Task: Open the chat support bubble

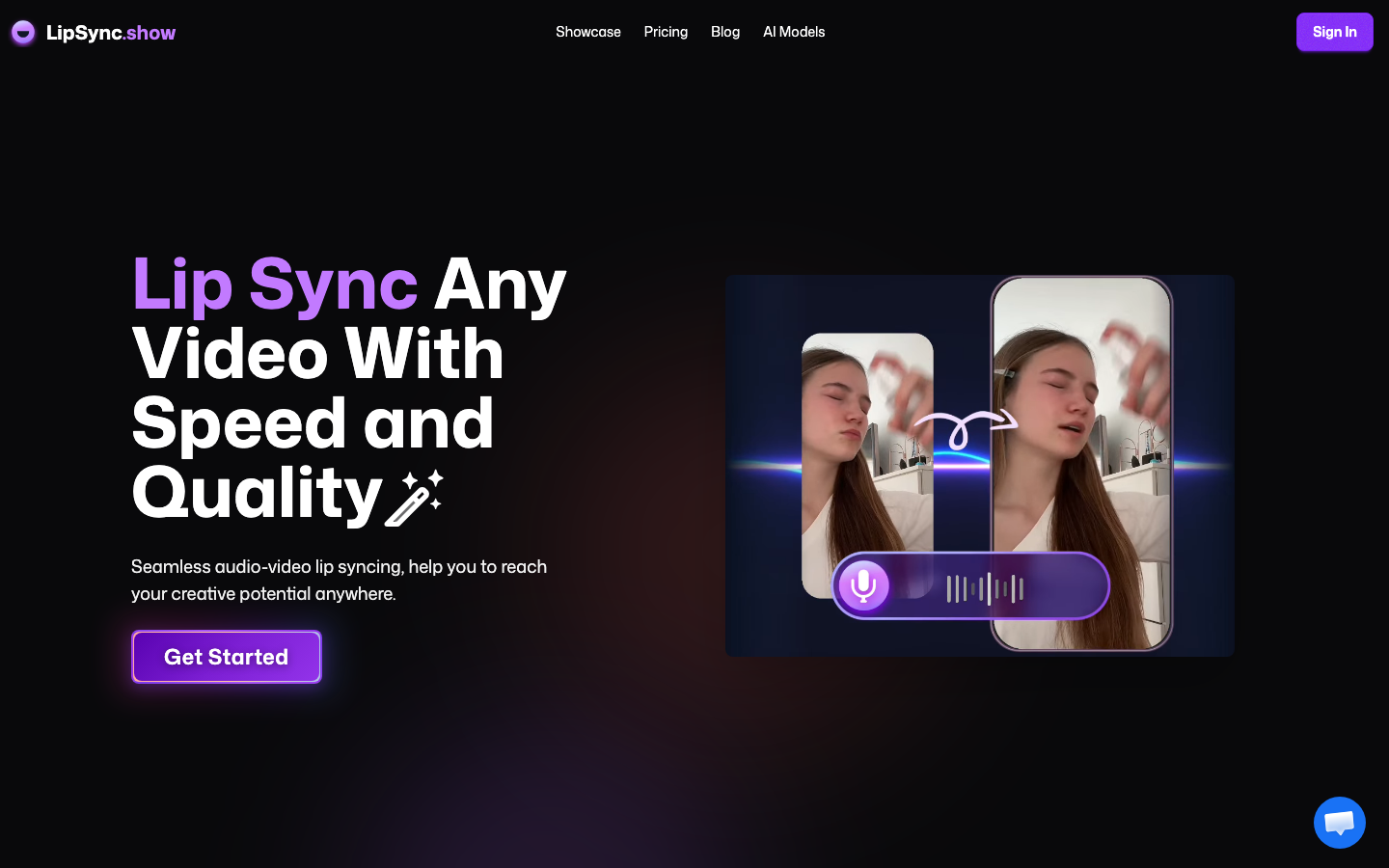Action: point(1339,822)
